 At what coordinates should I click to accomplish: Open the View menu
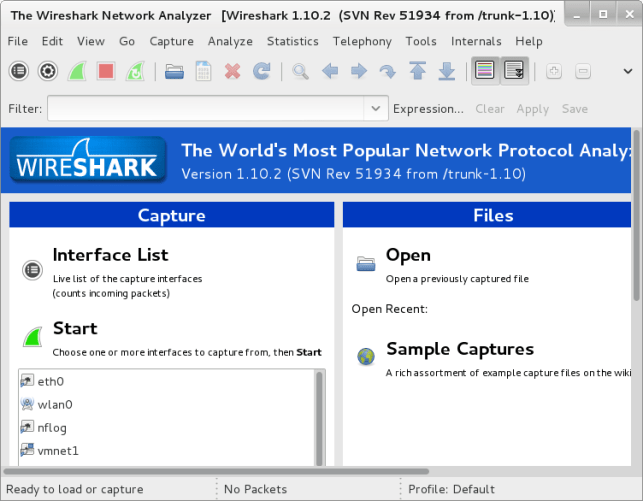[x=91, y=41]
